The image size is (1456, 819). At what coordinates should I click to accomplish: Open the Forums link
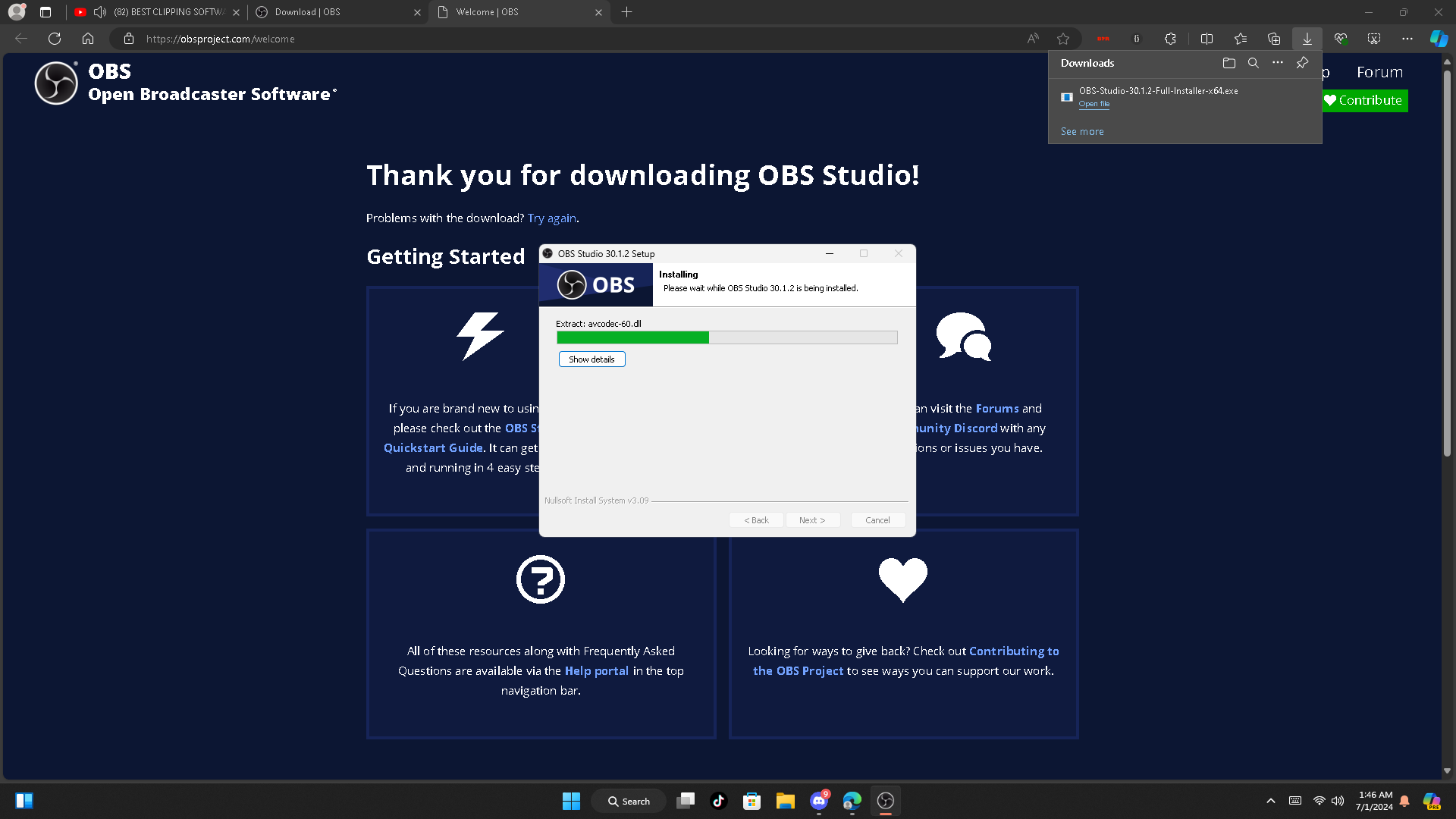click(997, 409)
